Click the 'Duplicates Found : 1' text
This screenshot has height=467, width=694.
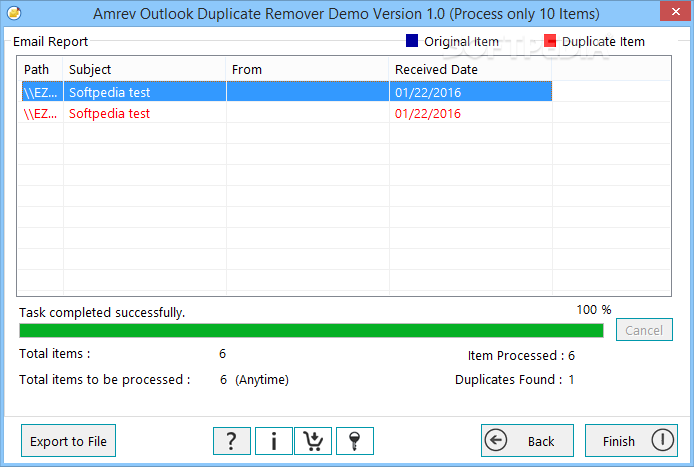coord(514,379)
